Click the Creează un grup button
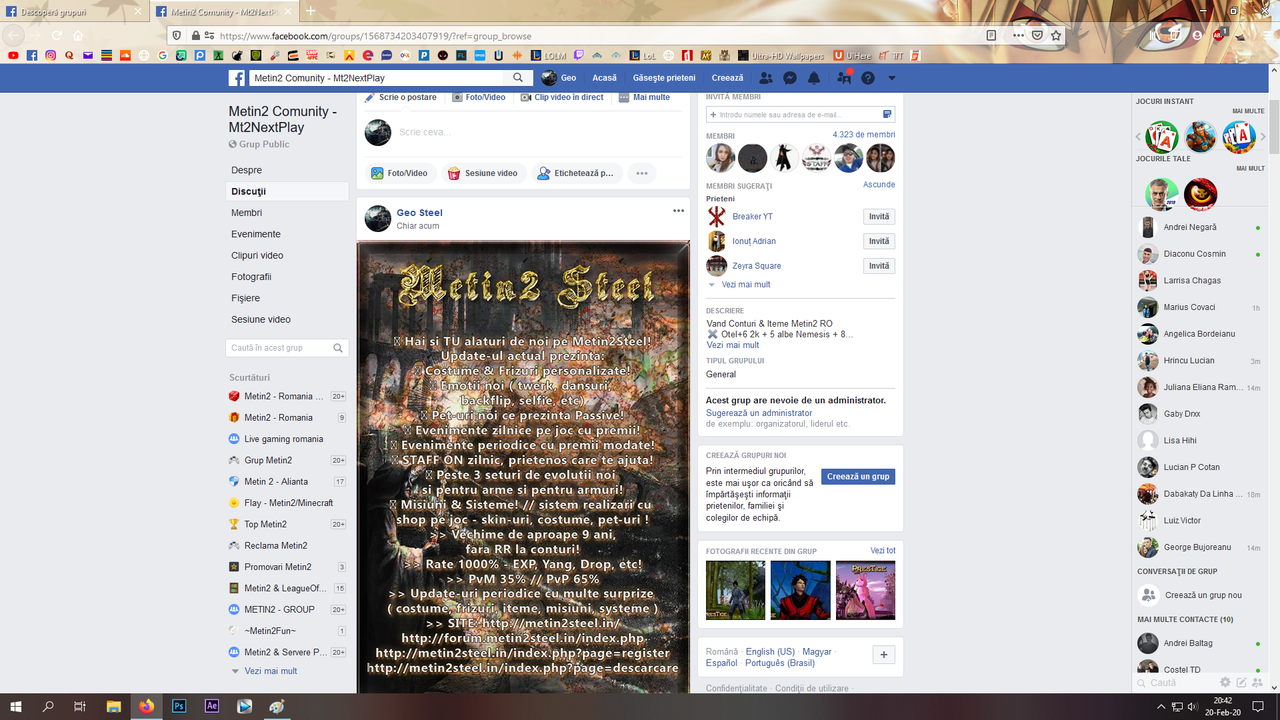The image size is (1280, 720). [x=858, y=477]
